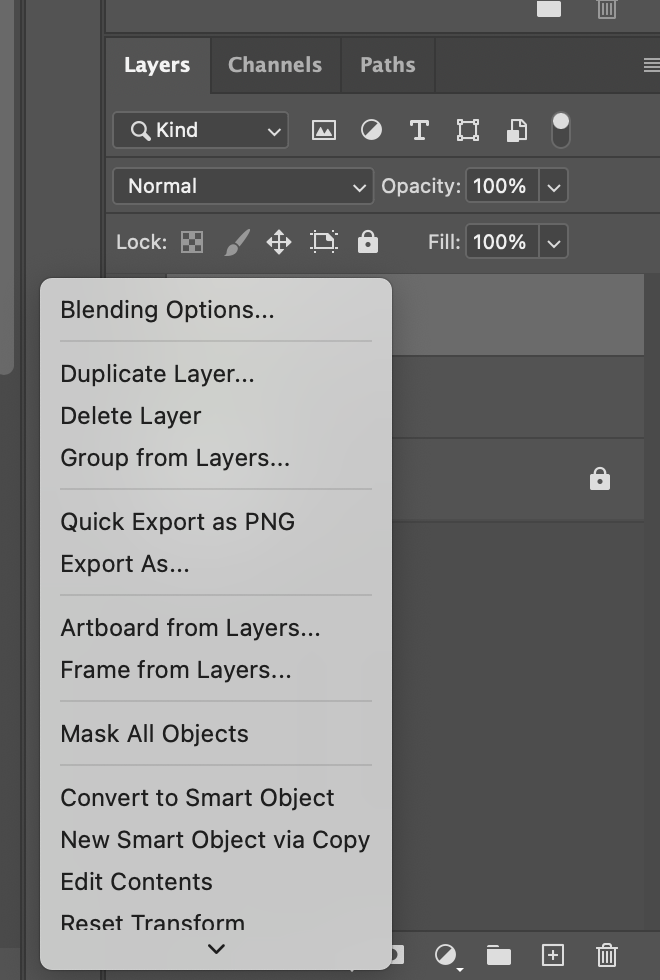
Task: Switch to the Paths tab
Action: (388, 64)
